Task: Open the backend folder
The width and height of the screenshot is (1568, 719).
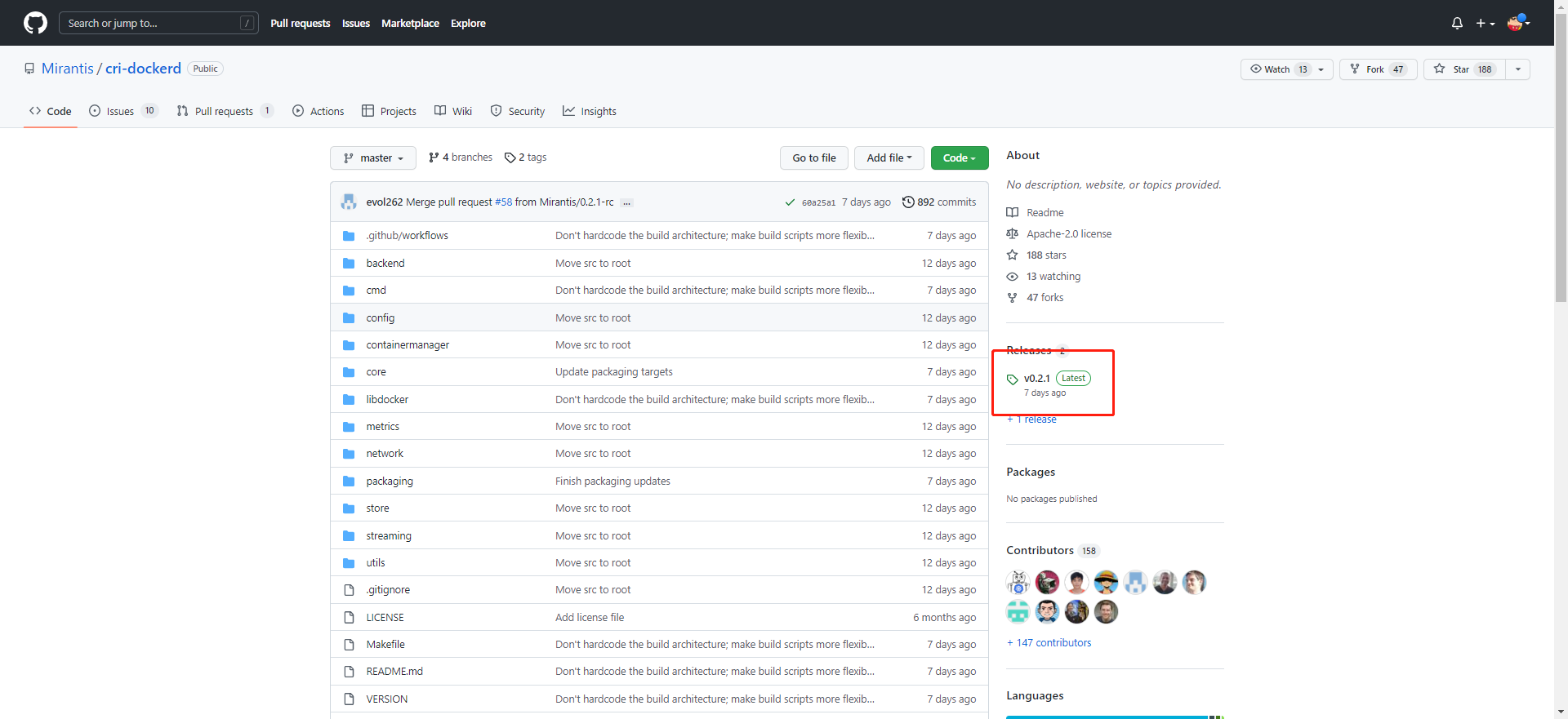Action: 385,263
